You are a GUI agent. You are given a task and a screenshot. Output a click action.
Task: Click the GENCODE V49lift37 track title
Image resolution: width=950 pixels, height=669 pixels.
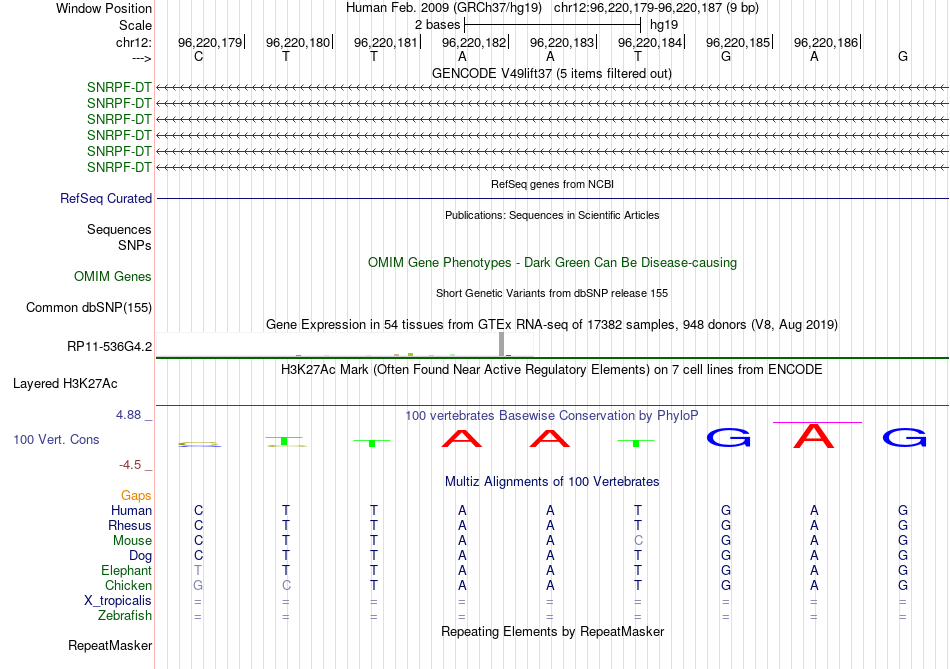click(551, 73)
